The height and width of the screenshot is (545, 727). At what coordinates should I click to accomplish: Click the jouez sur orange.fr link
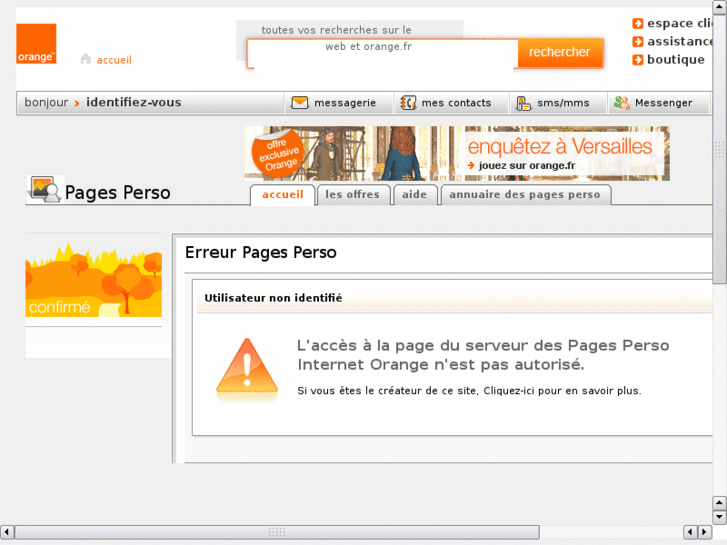526,166
